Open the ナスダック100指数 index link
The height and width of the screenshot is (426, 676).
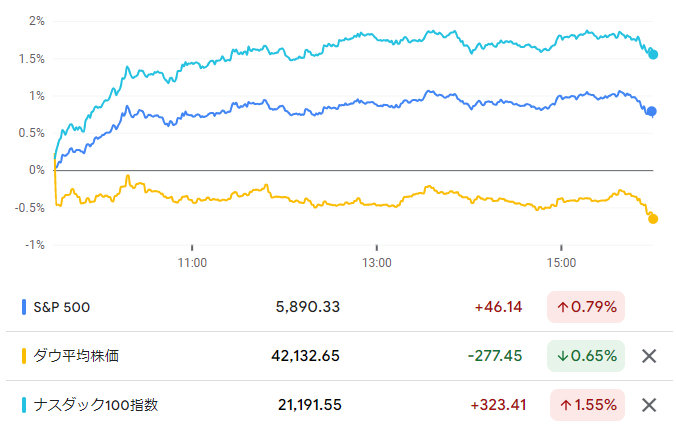96,405
